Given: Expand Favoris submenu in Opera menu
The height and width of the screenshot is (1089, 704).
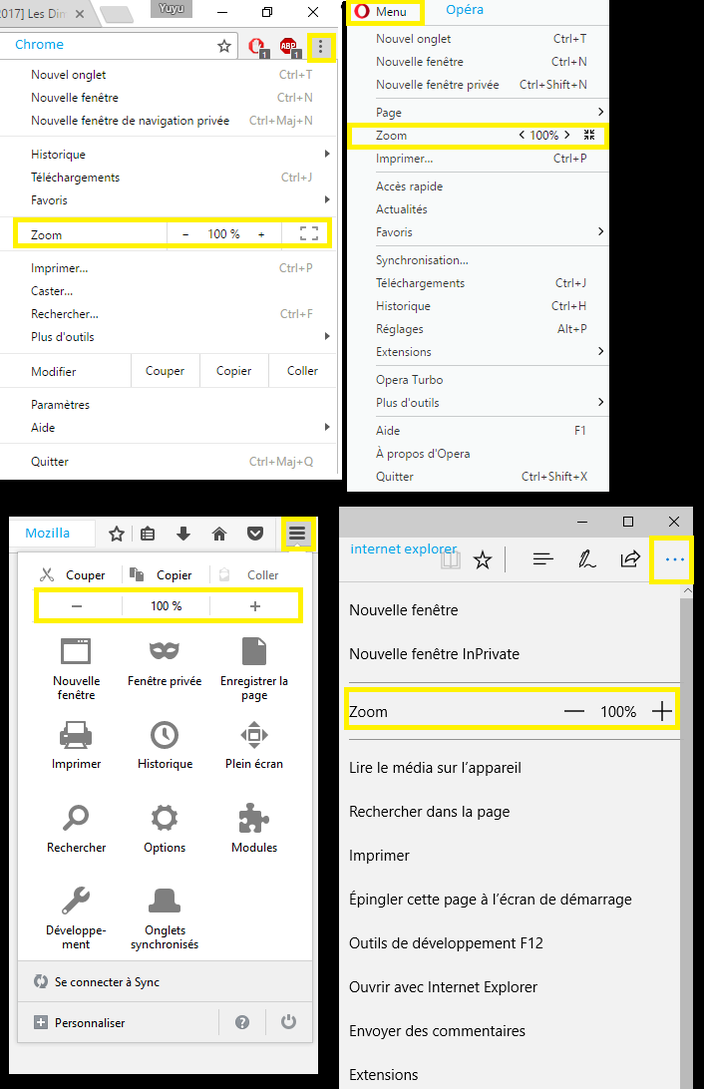Looking at the screenshot, I should 601,231.
